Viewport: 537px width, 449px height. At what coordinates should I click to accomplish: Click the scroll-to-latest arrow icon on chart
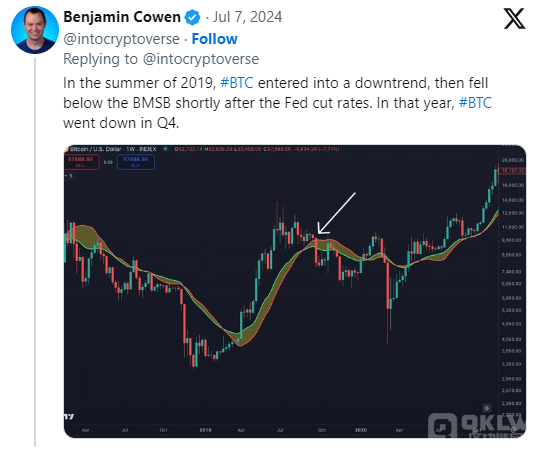(x=486, y=408)
